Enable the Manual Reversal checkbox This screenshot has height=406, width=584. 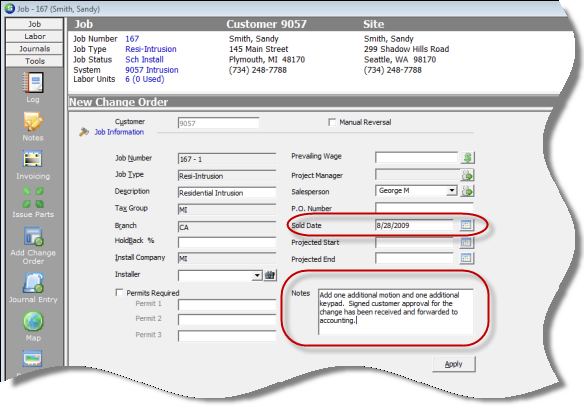(331, 122)
